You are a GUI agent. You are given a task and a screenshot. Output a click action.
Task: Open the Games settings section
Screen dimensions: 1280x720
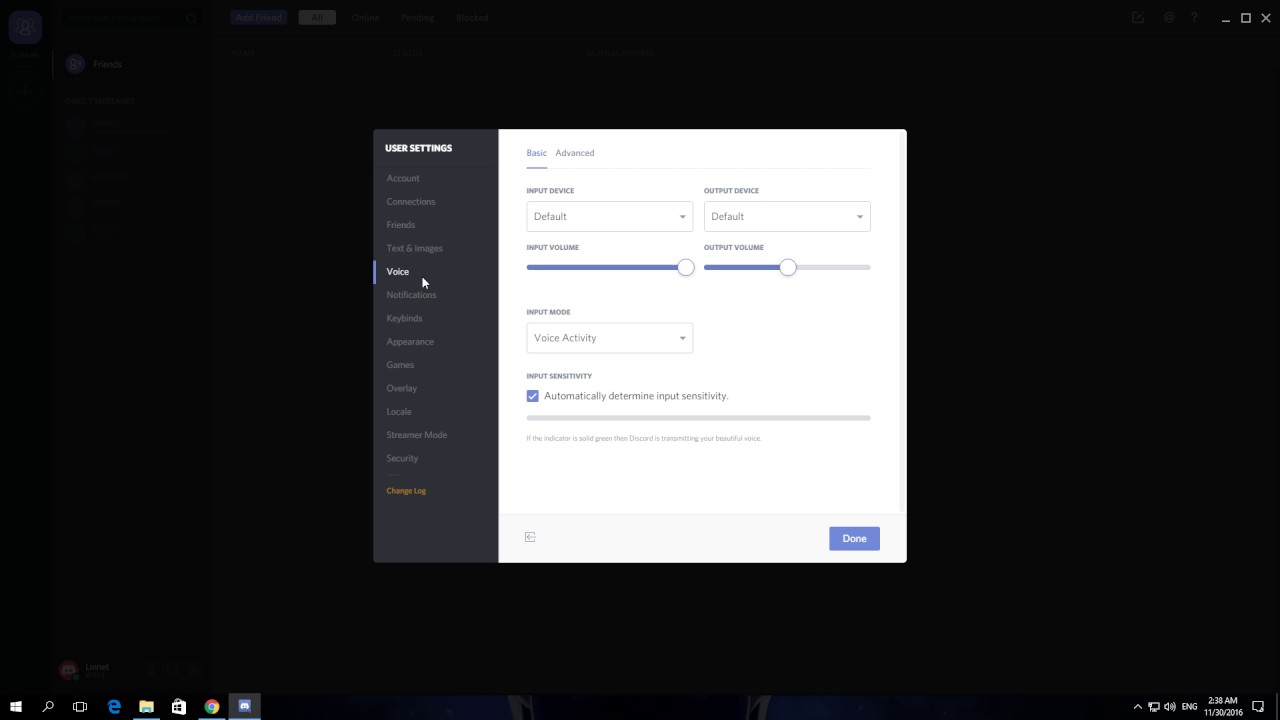click(x=400, y=365)
